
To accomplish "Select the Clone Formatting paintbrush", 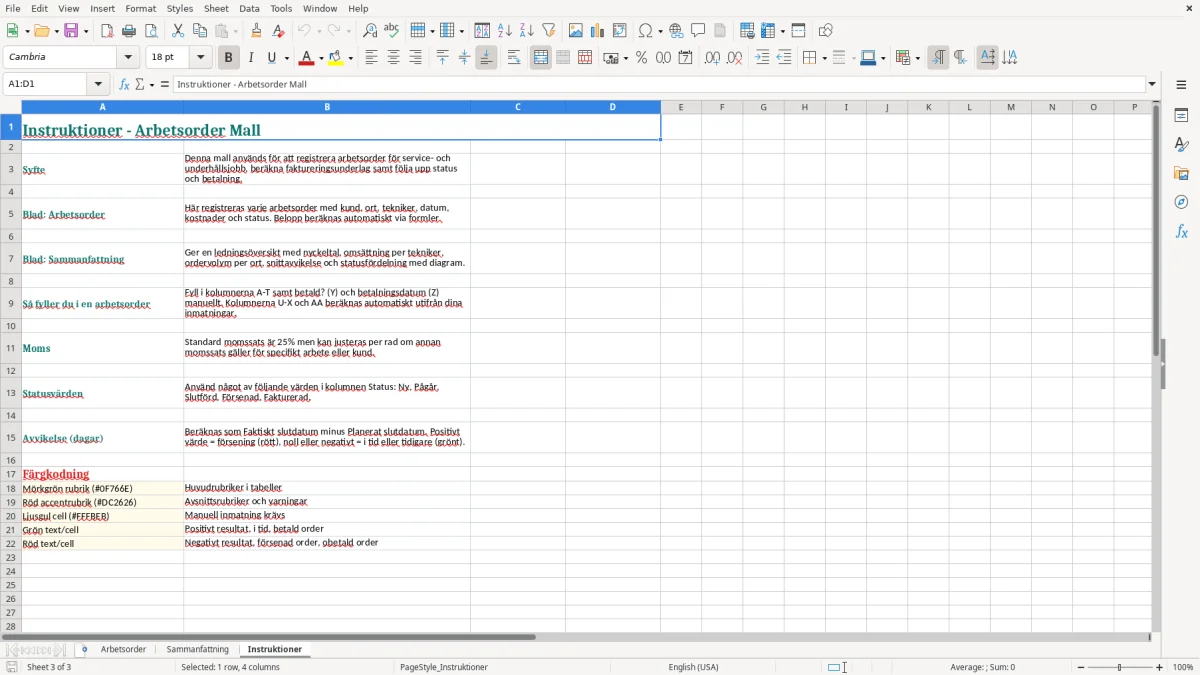I will pyautogui.click(x=256, y=31).
